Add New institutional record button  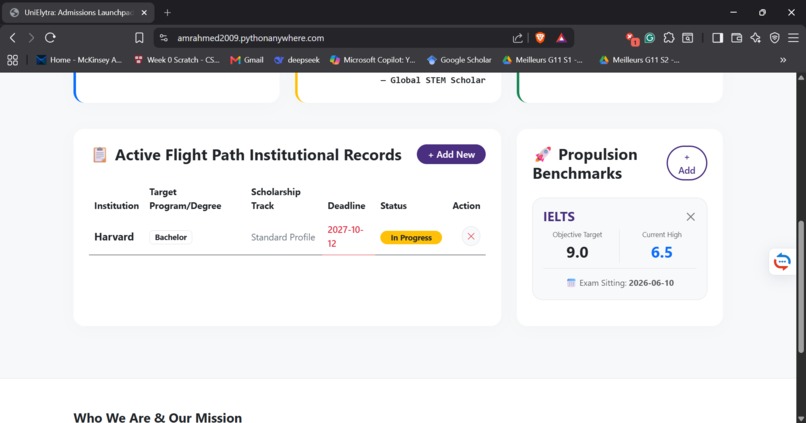[451, 154]
